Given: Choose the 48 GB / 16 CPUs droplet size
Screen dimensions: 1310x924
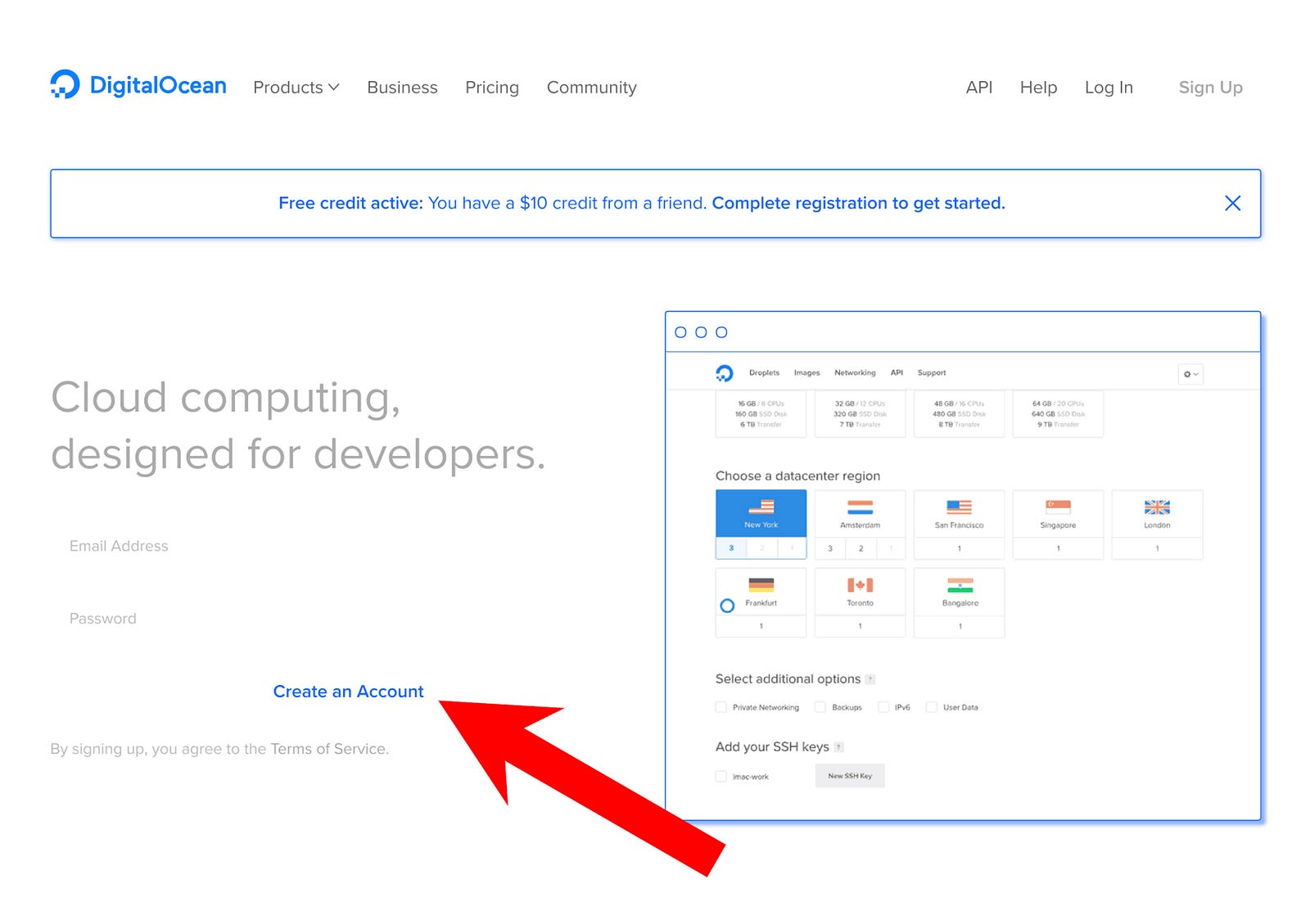Looking at the screenshot, I should (x=959, y=414).
